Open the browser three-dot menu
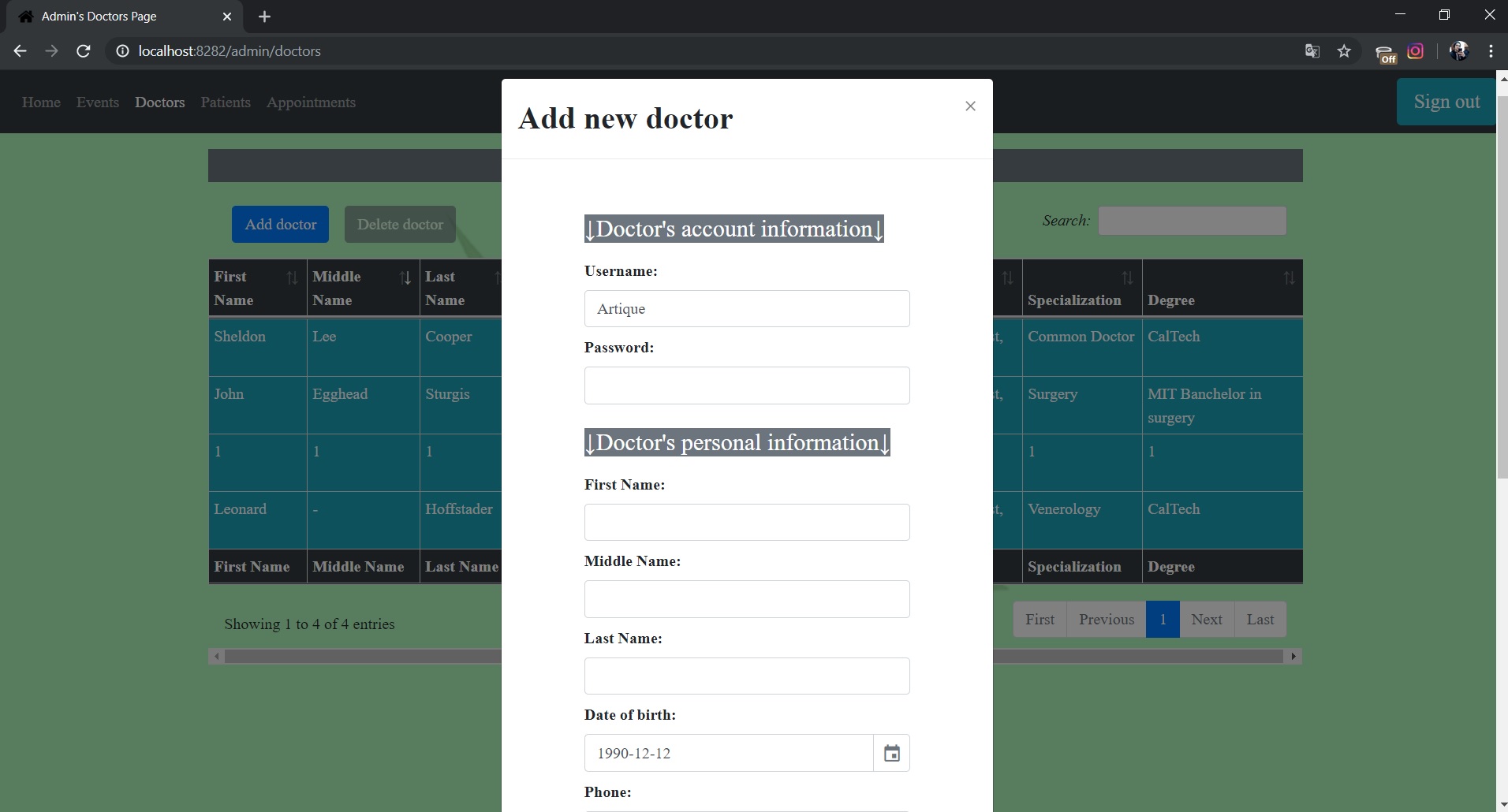The image size is (1508, 812). [x=1491, y=51]
